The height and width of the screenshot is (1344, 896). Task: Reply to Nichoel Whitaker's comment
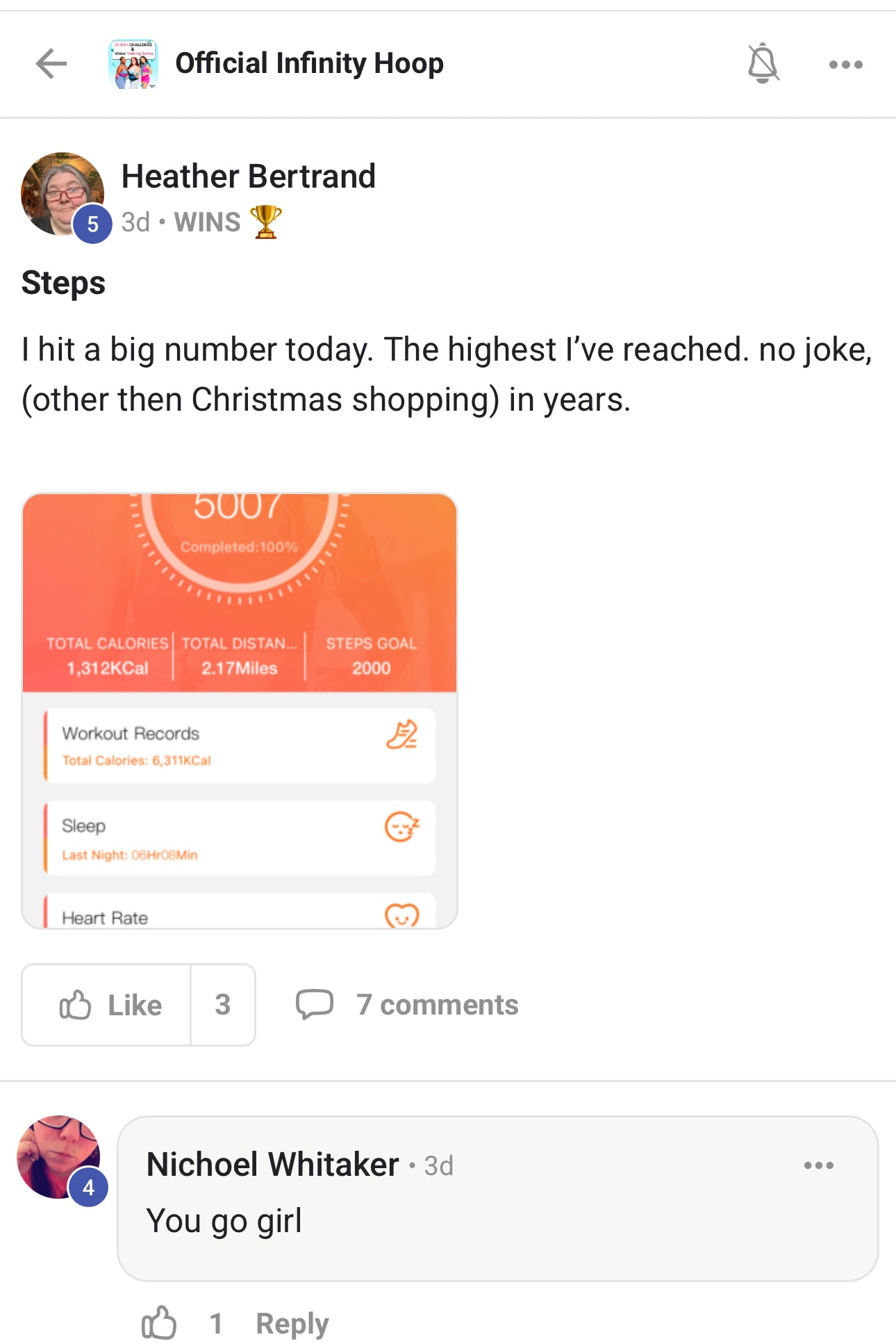[292, 1323]
